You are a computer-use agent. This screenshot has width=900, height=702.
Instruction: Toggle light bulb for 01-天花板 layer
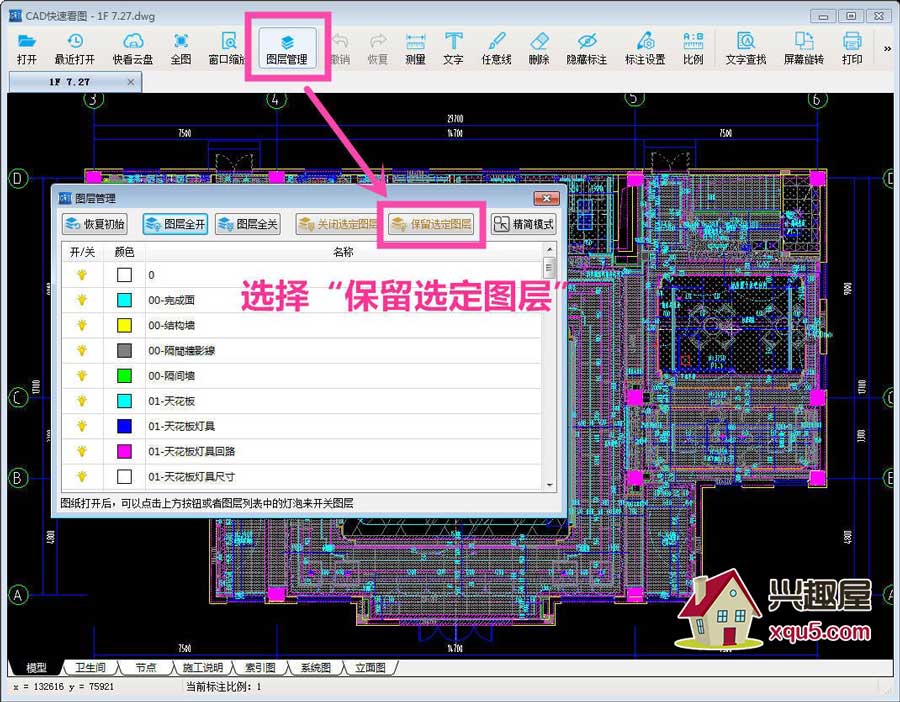point(82,401)
